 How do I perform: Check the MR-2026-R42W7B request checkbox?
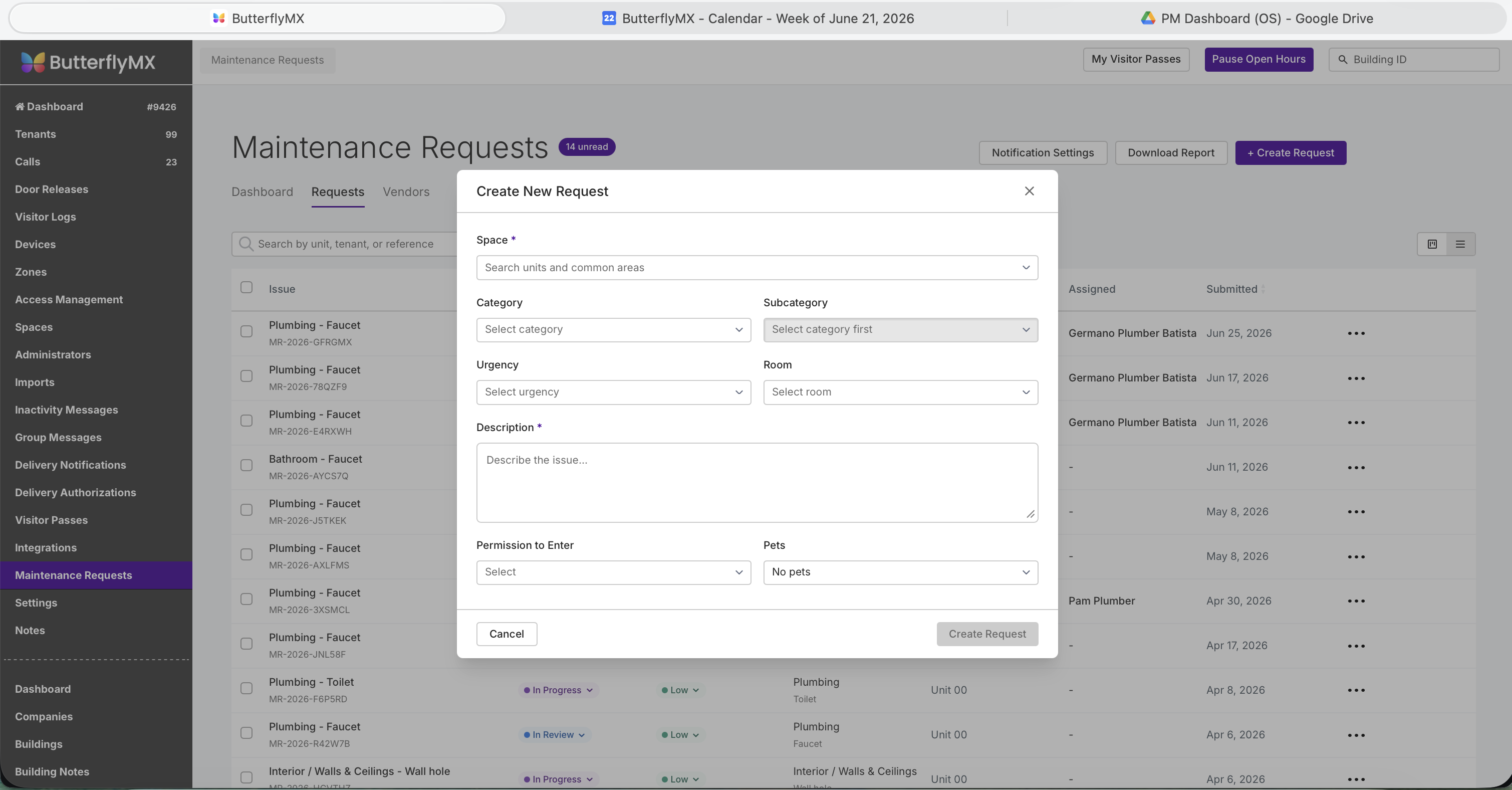coord(246,733)
